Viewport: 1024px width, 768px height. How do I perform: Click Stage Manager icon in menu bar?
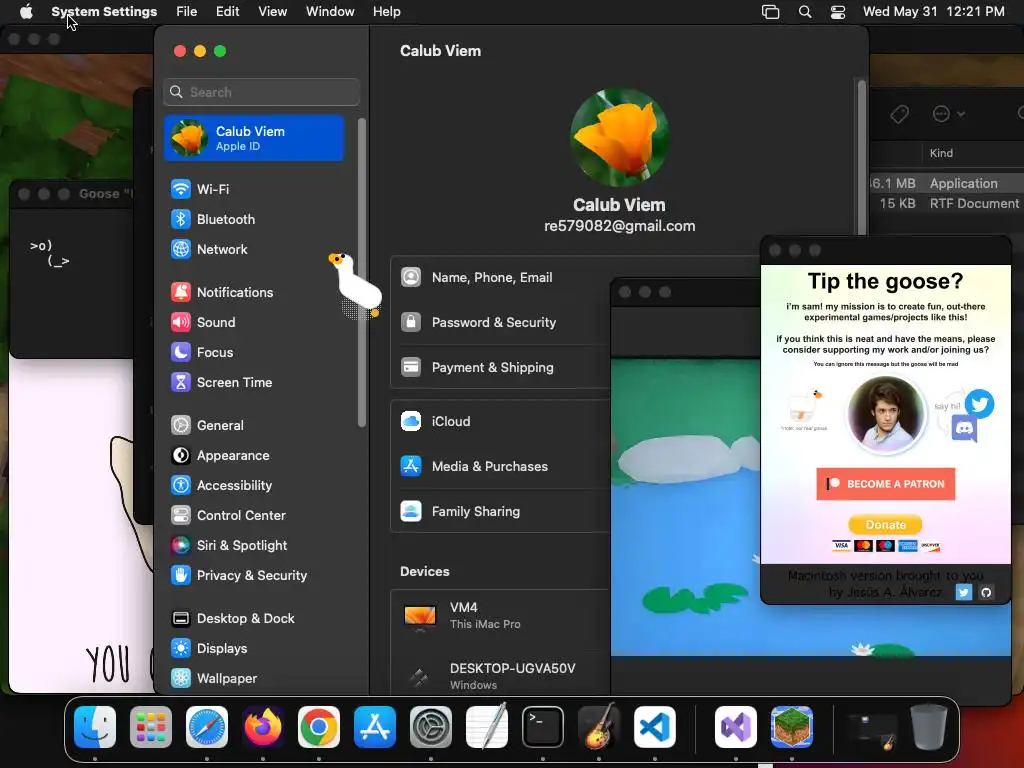point(771,12)
